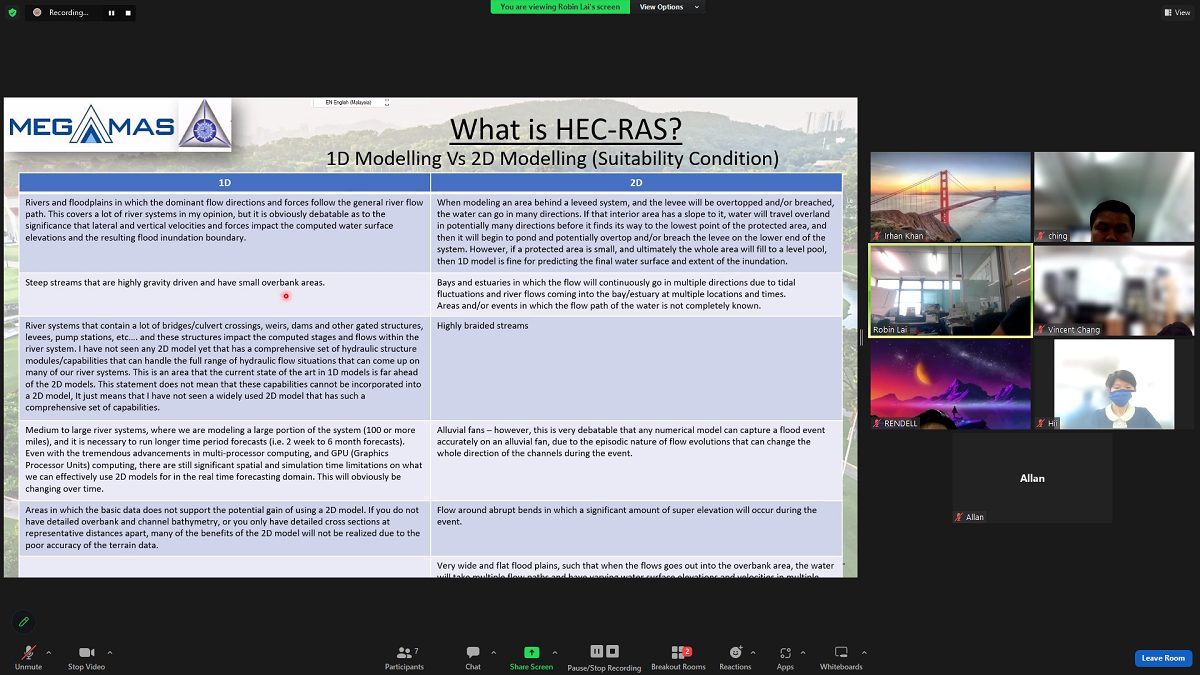The image size is (1200, 675).
Task: Open the View layout menu
Action: tap(1176, 12)
